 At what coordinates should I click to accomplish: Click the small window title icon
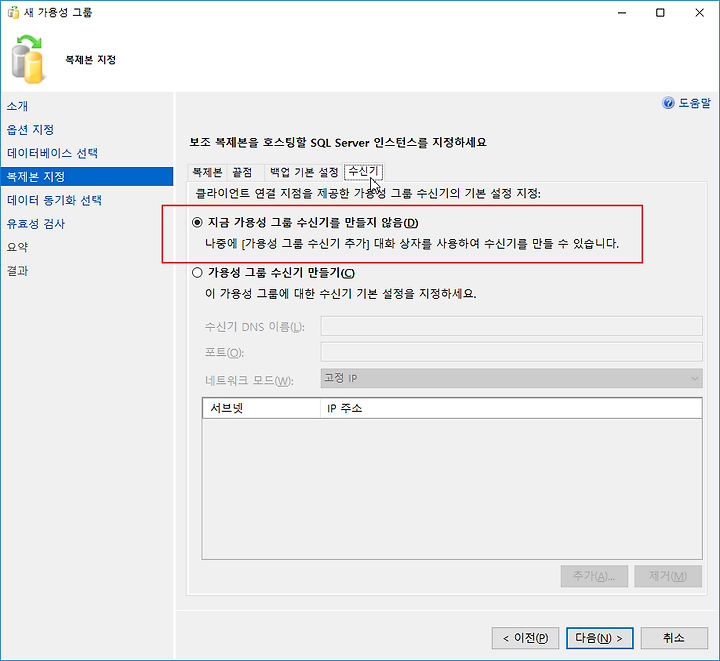[13, 12]
